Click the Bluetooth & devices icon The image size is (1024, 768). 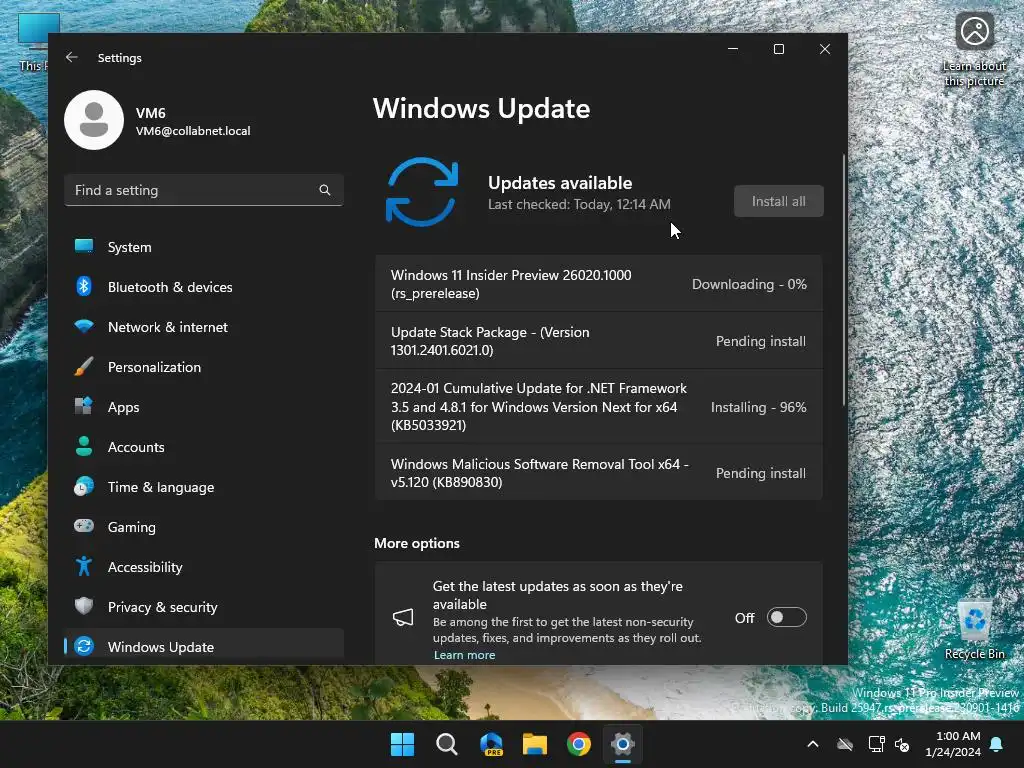[x=84, y=286]
